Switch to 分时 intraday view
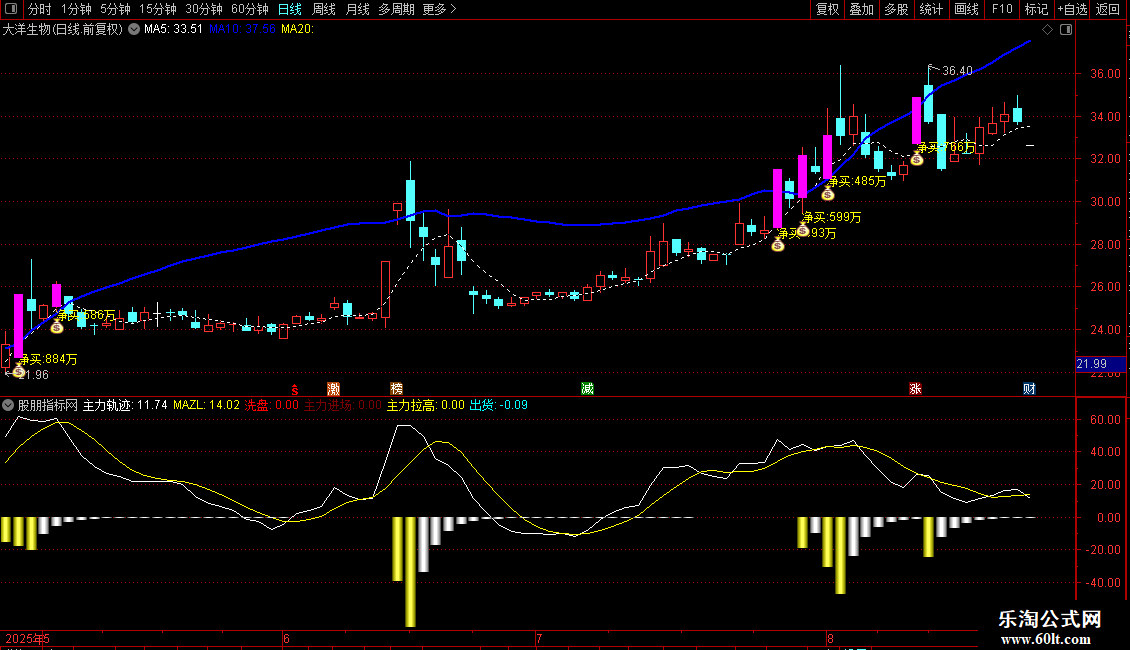The height and width of the screenshot is (650, 1130). coord(40,9)
